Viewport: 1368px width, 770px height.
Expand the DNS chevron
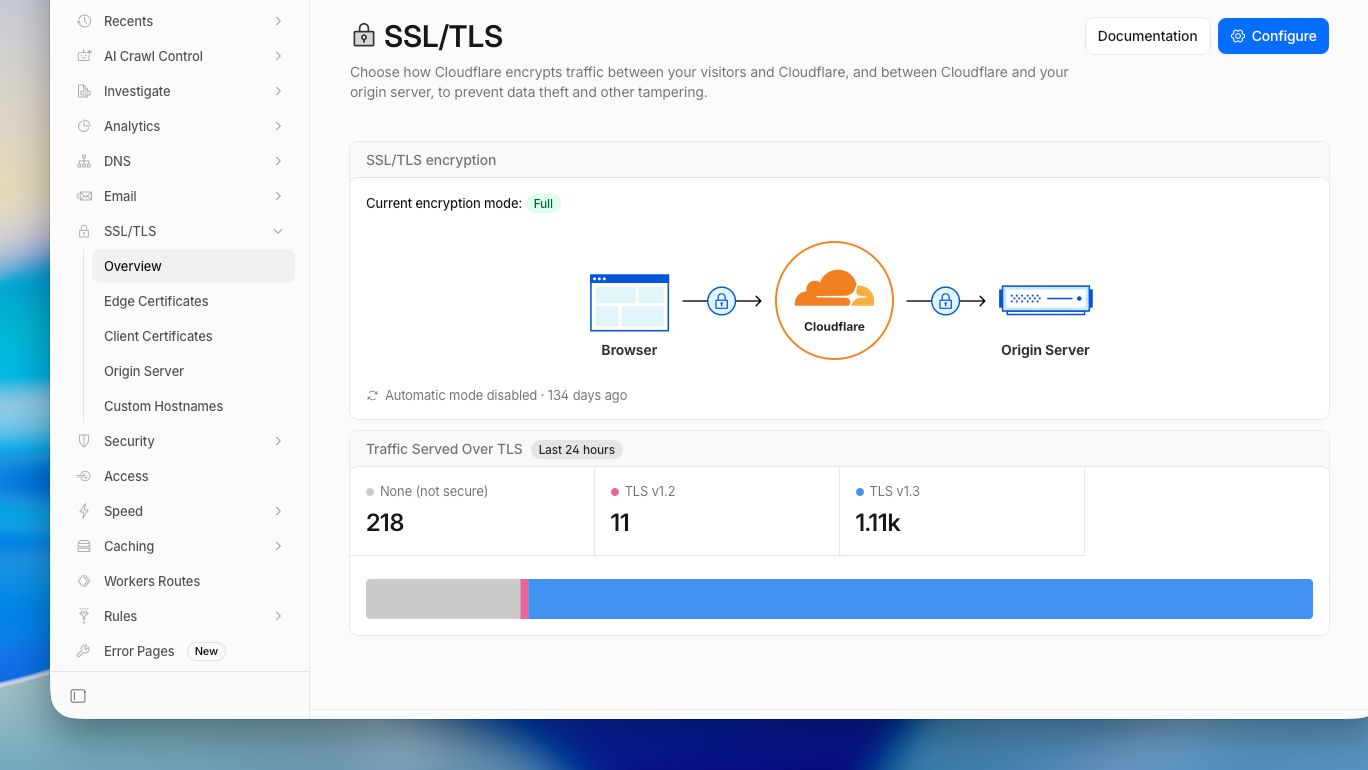pos(278,161)
